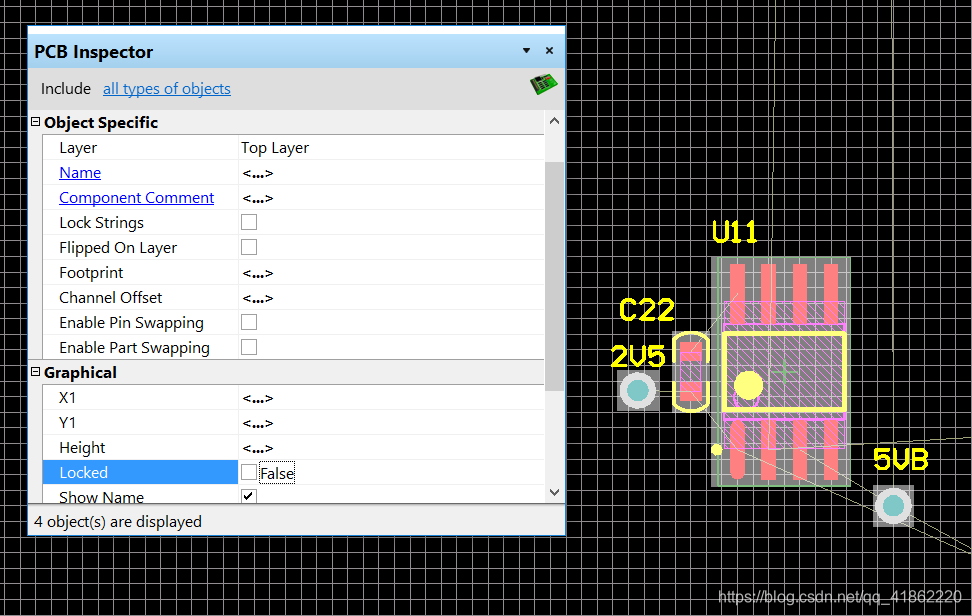The width and height of the screenshot is (972, 616).
Task: Click the 5VB designator text
Action: click(901, 459)
